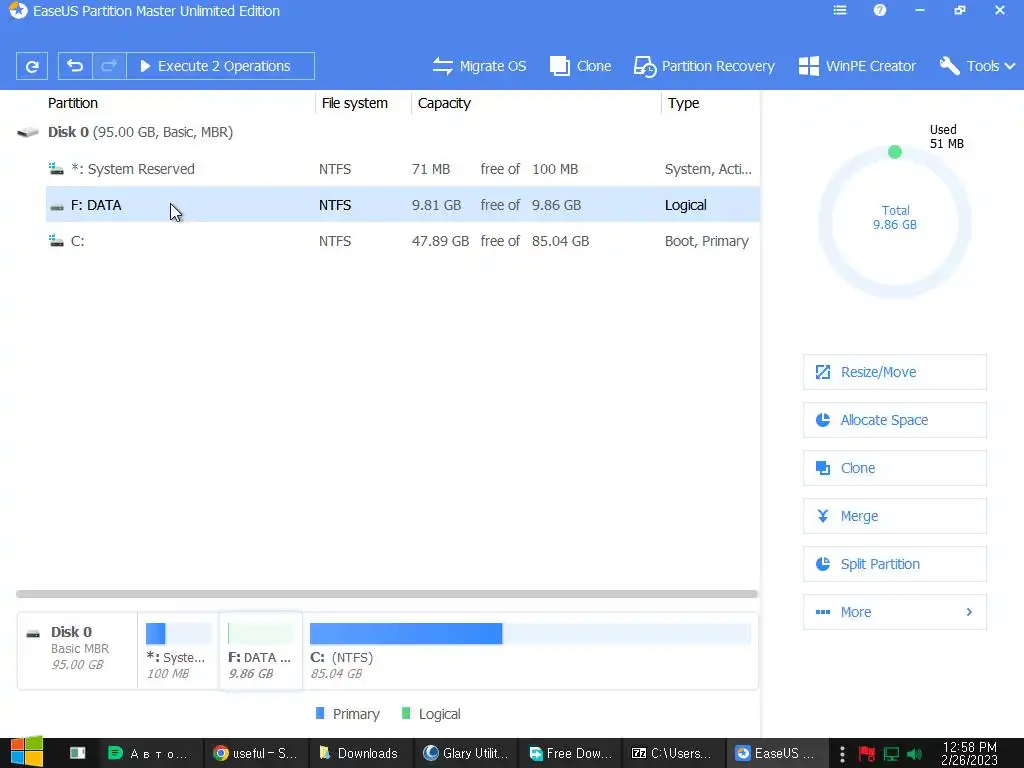Click Split Partition button

pyautogui.click(x=895, y=564)
